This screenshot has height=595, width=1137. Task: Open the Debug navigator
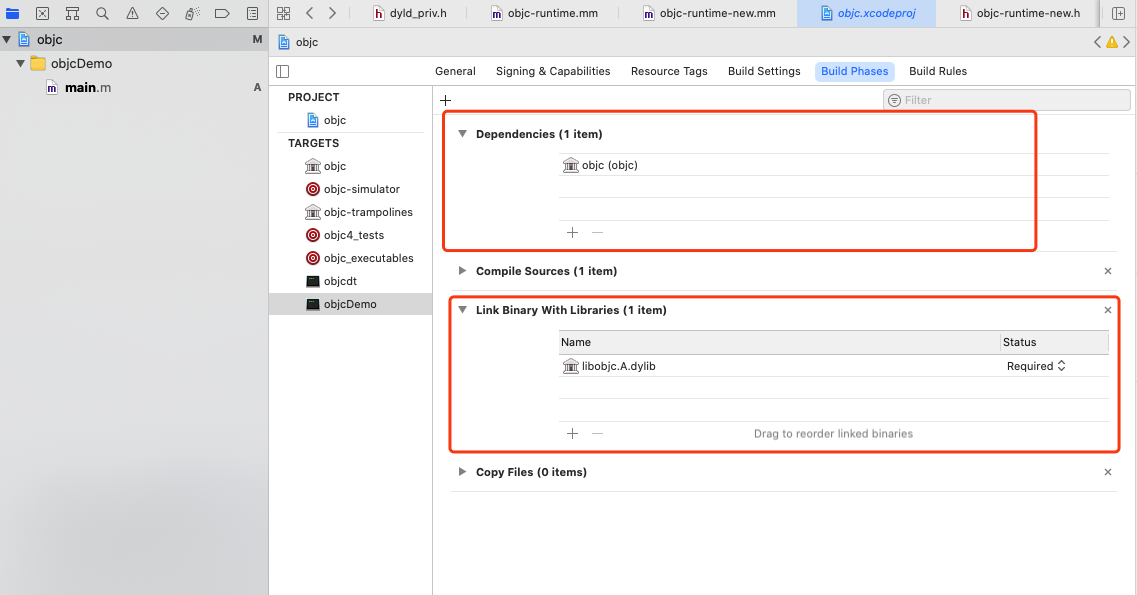click(192, 13)
